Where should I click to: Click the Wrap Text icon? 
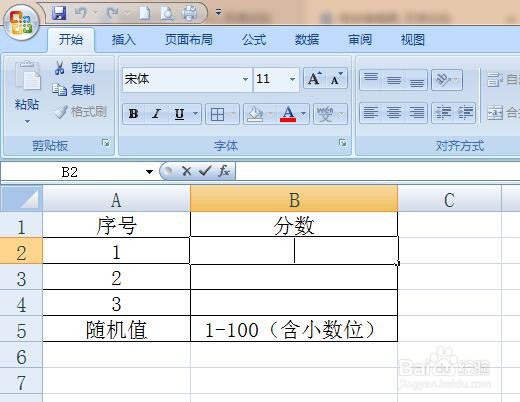click(495, 80)
